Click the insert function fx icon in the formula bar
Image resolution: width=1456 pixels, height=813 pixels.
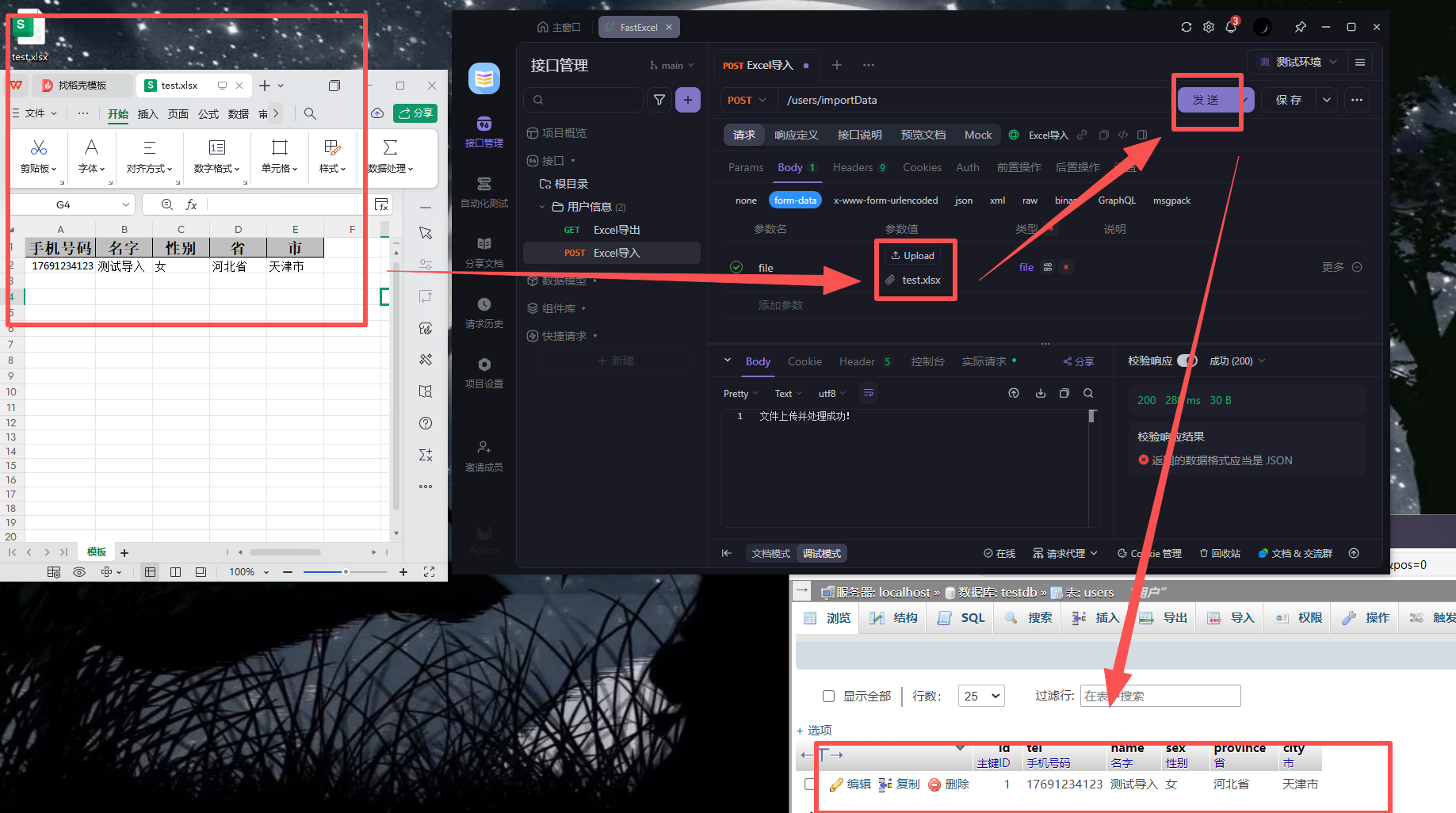click(191, 204)
